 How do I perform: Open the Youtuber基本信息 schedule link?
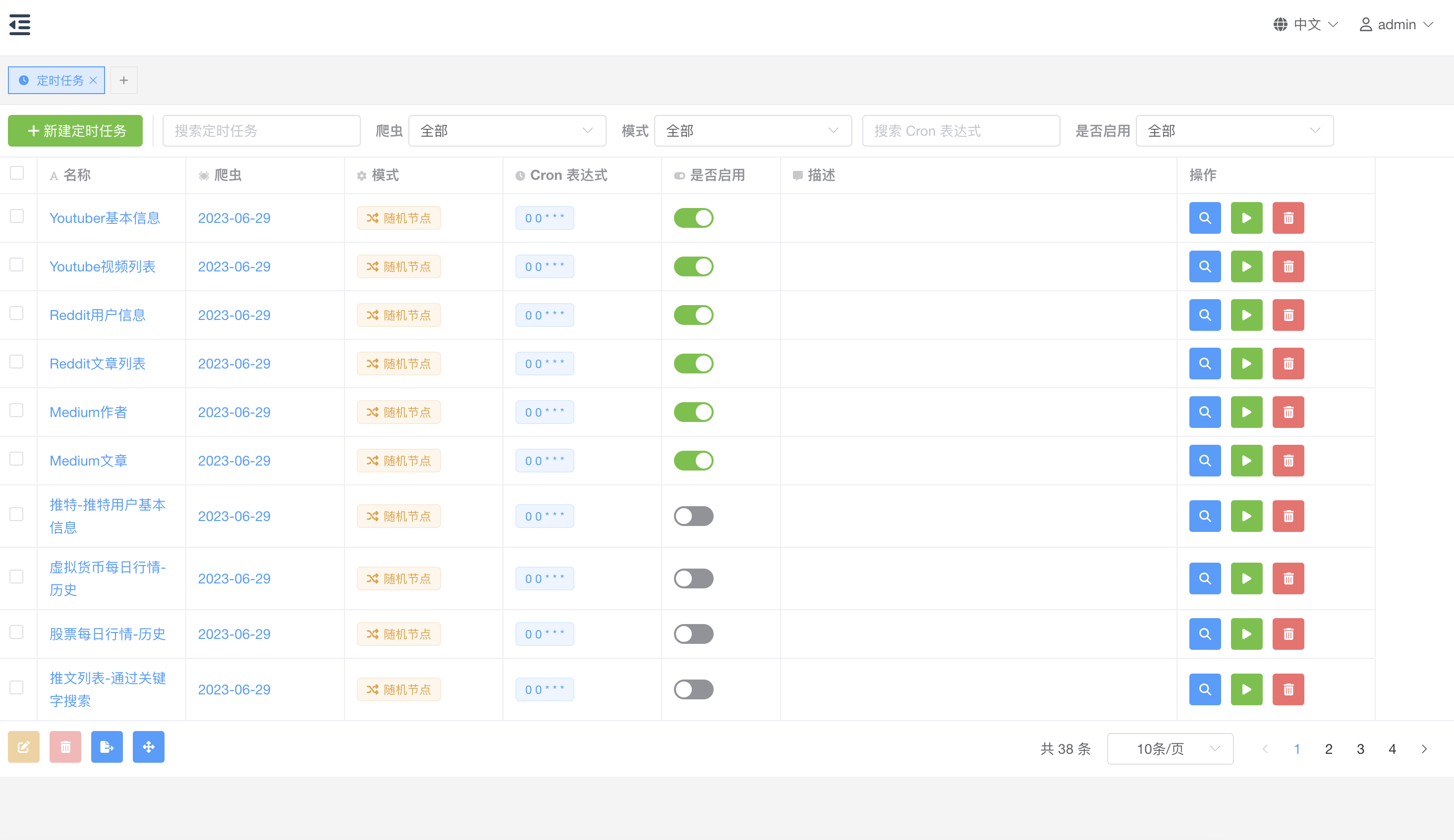click(105, 218)
